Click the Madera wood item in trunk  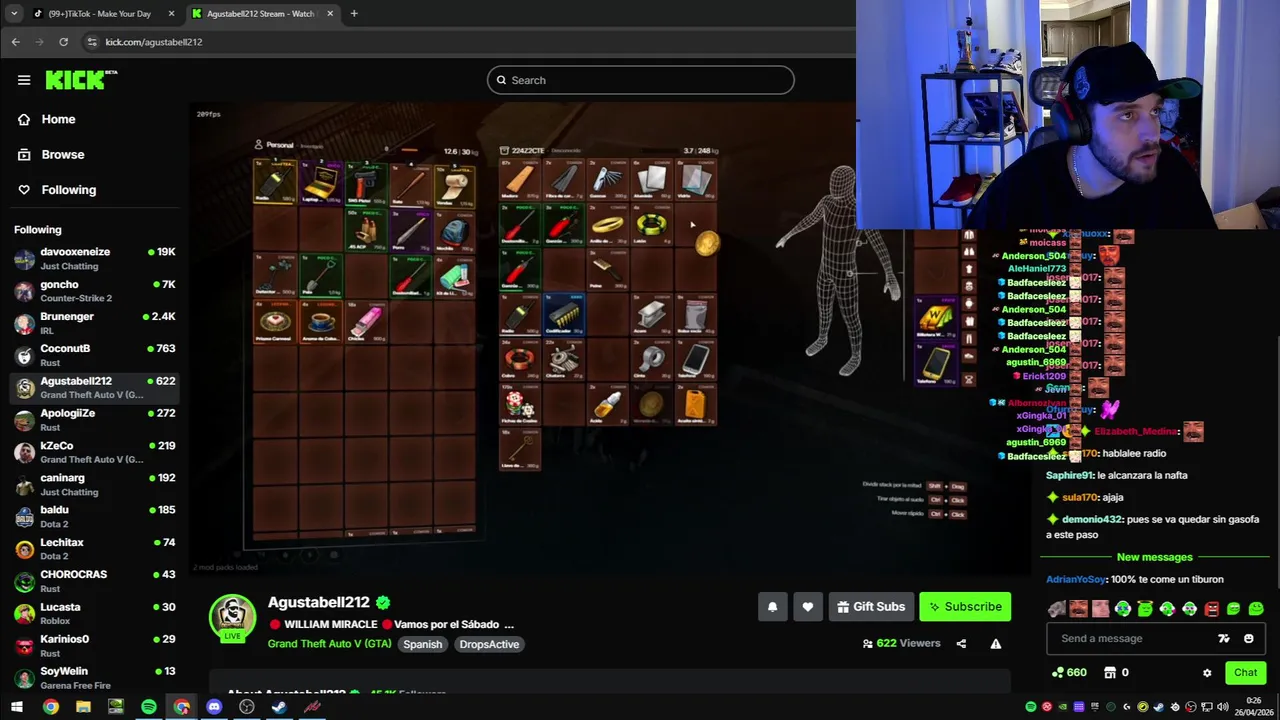pos(519,182)
